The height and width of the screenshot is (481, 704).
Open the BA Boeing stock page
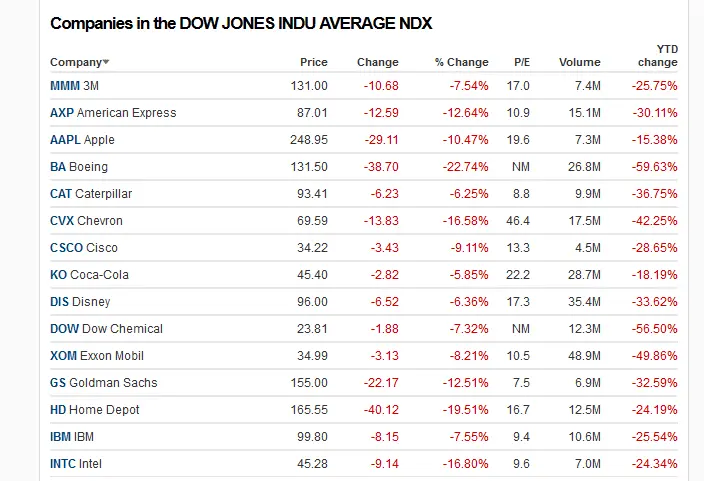[58, 167]
